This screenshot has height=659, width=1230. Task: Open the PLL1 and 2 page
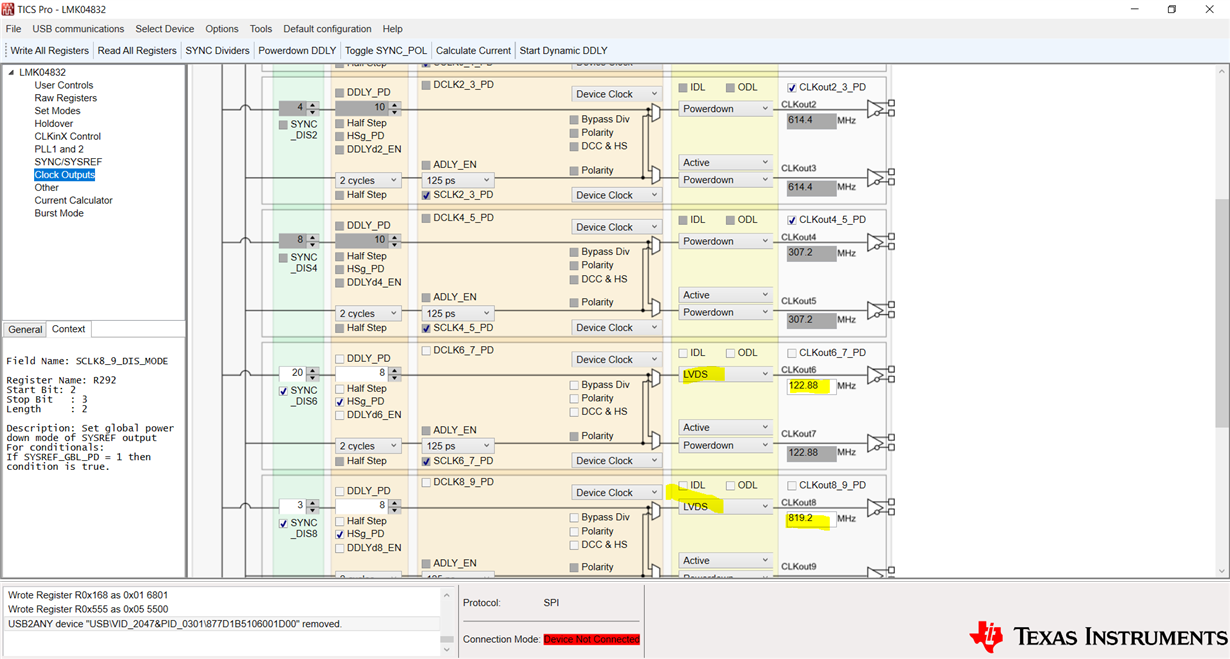coord(59,149)
